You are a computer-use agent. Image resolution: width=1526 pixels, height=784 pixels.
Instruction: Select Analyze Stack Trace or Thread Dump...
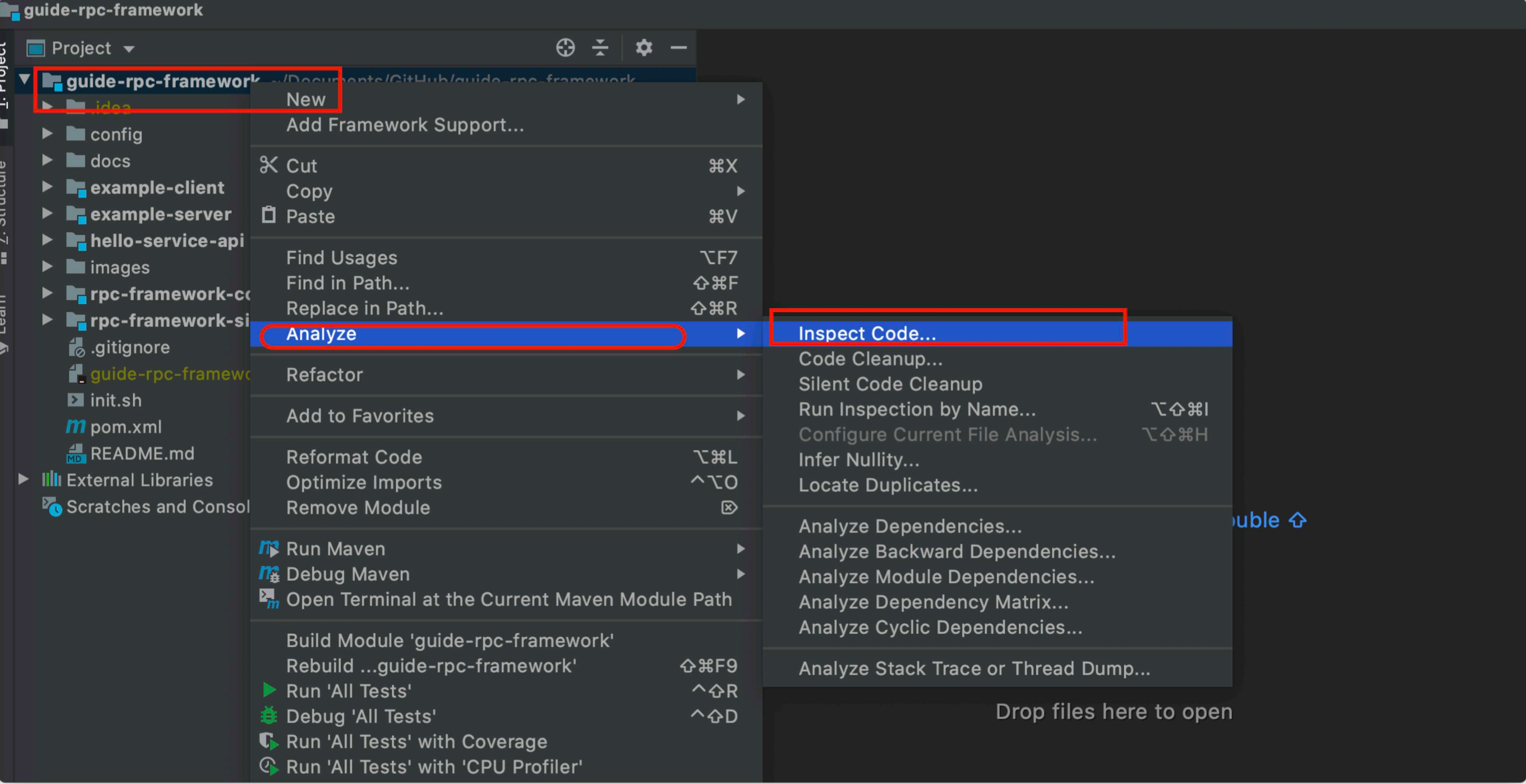(998, 669)
